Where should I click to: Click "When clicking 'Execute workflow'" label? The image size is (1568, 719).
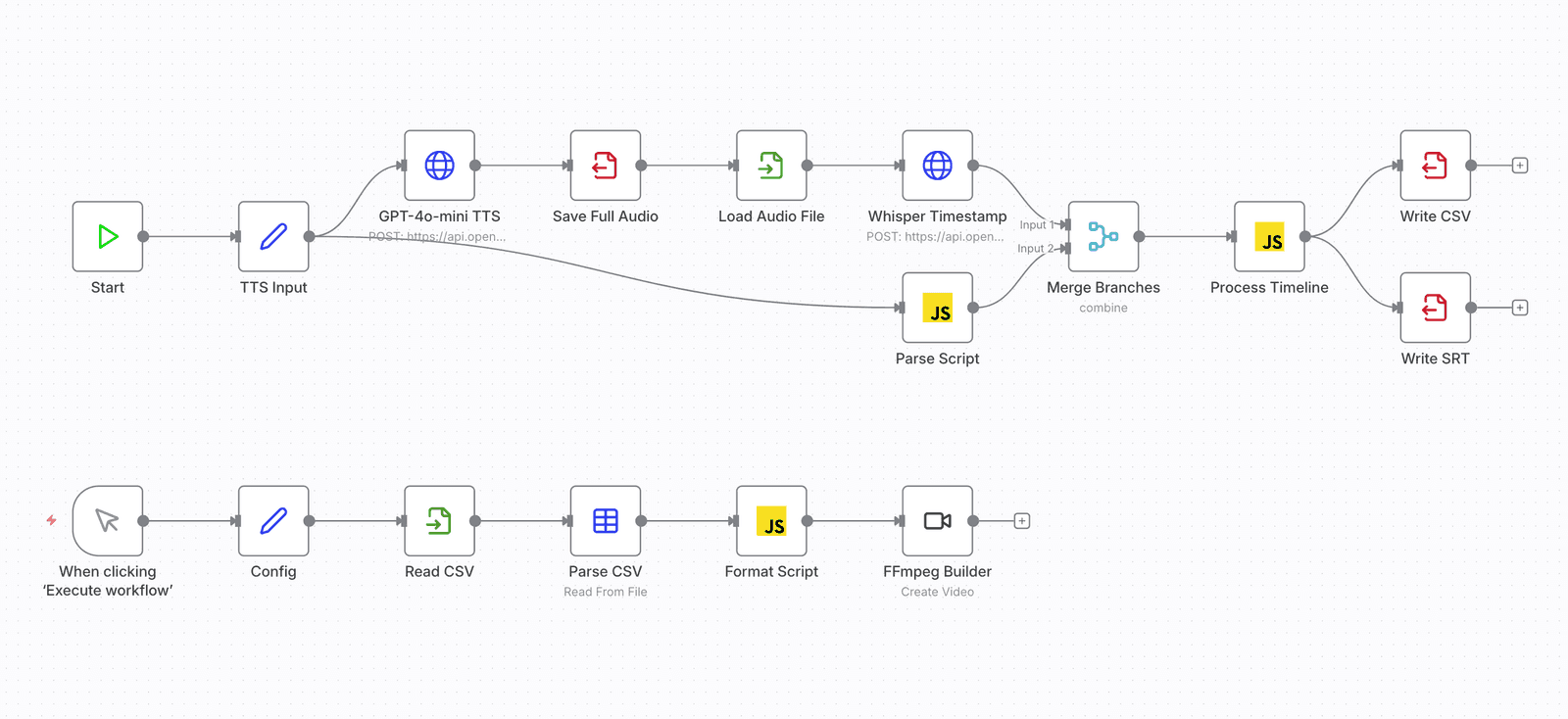coord(108,581)
